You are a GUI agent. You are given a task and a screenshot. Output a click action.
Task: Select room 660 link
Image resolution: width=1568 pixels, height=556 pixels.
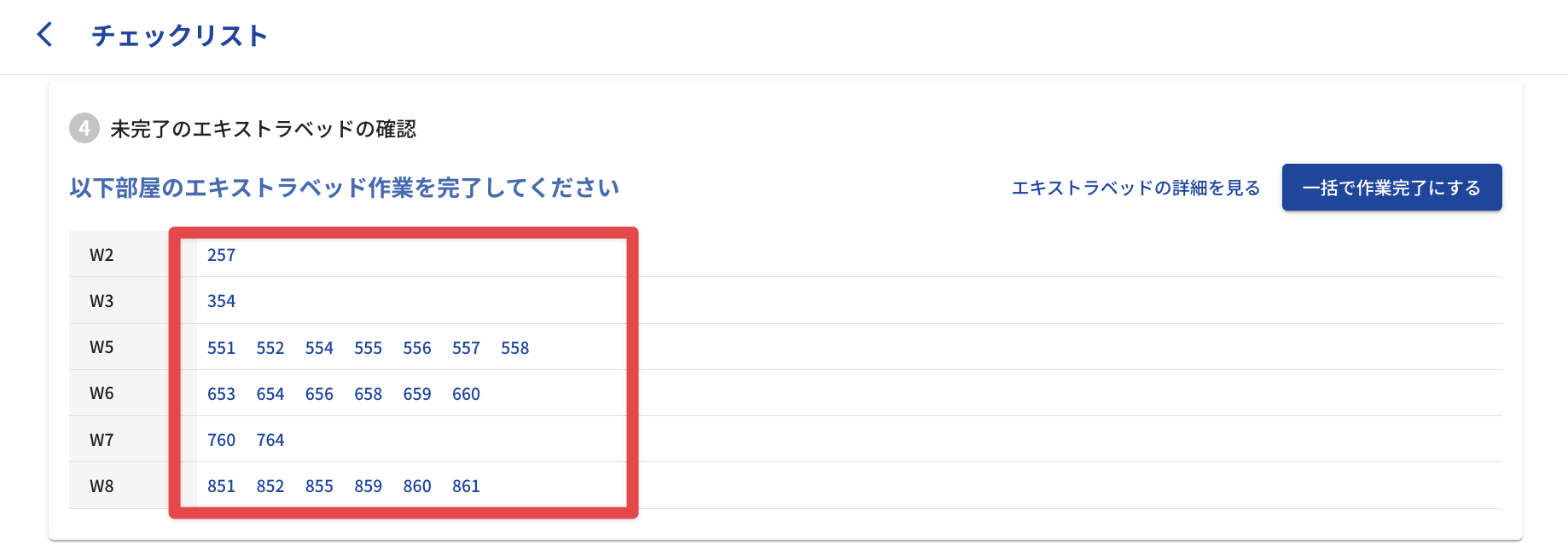pos(466,394)
